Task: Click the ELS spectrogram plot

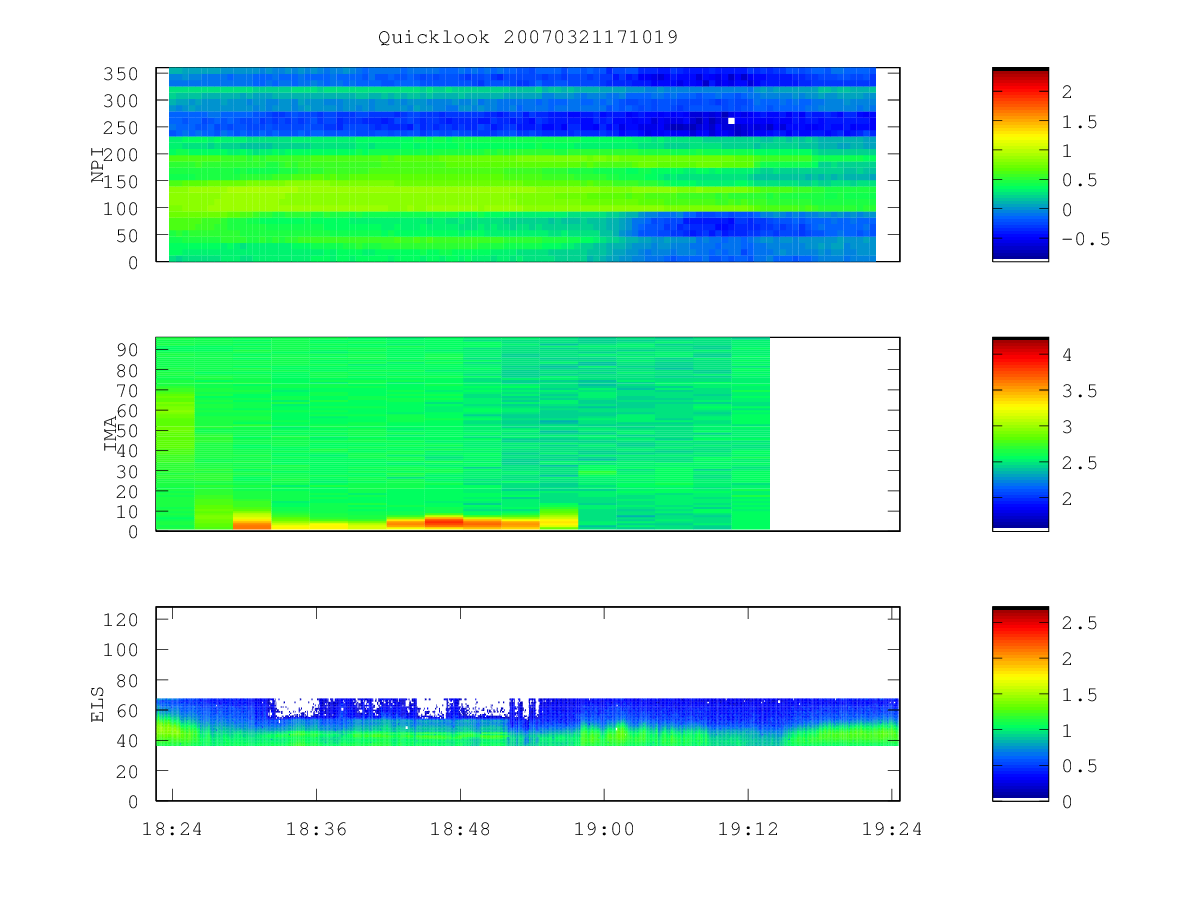Action: 528,704
